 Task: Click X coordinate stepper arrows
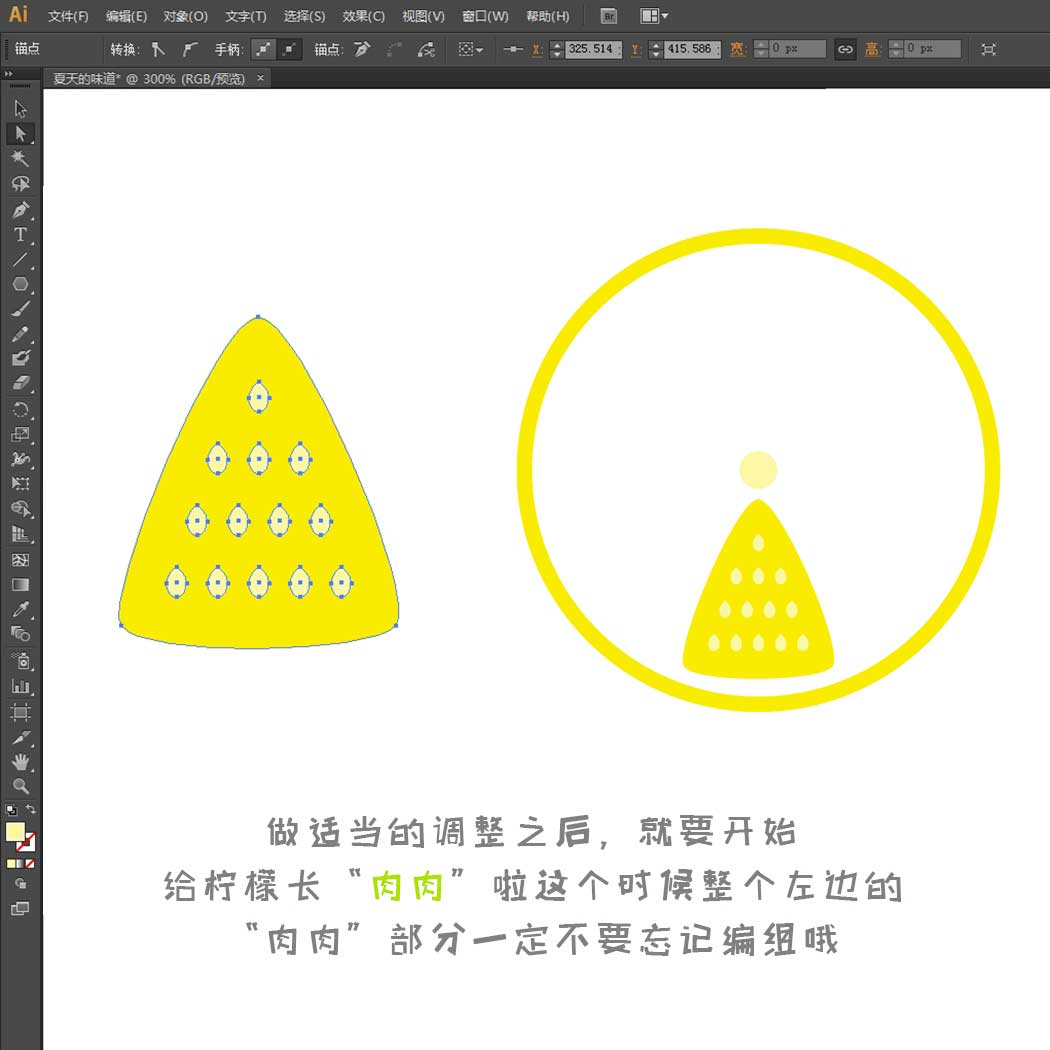click(556, 50)
